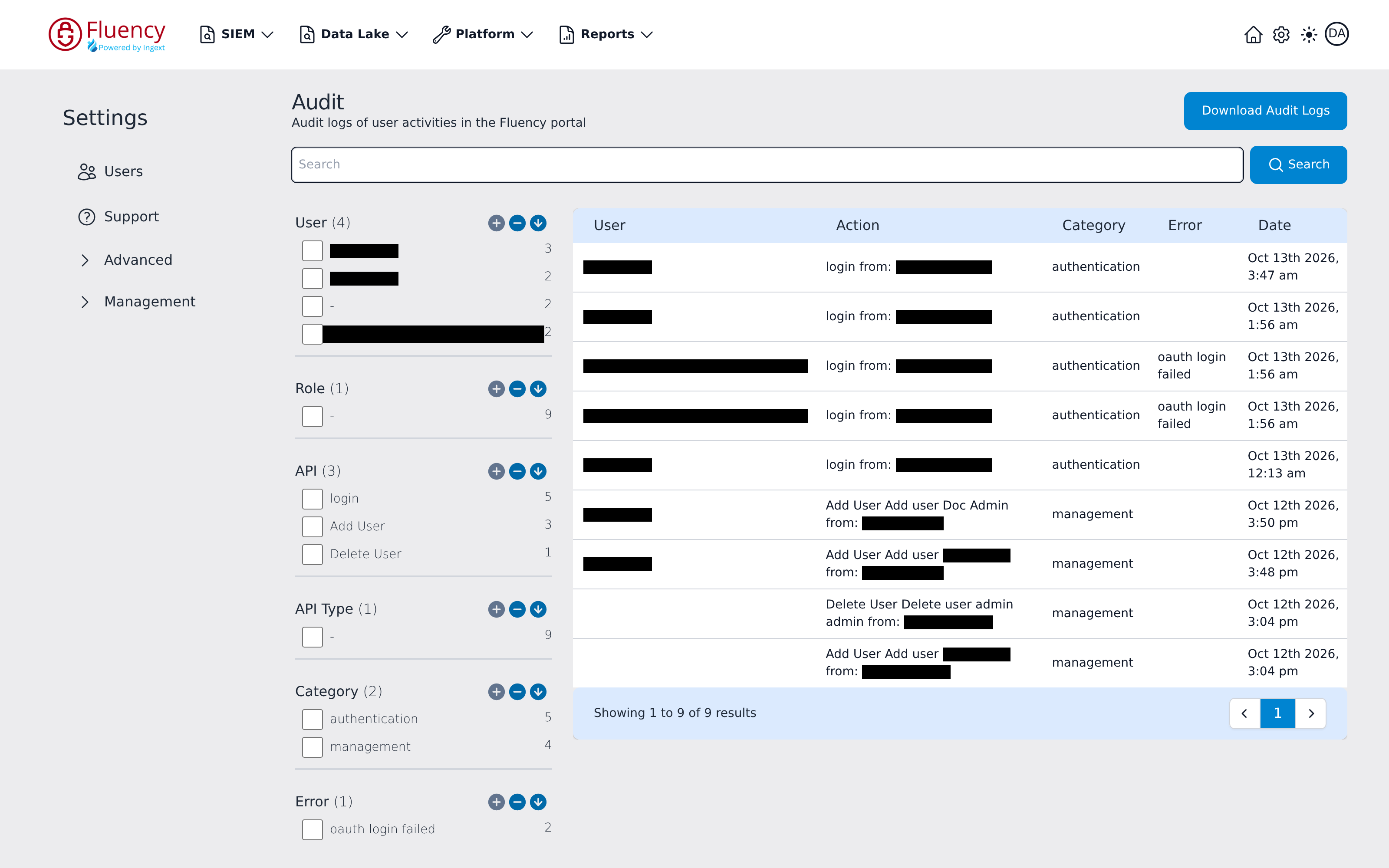The width and height of the screenshot is (1389, 868).
Task: Click the blue Search button
Action: point(1298,165)
